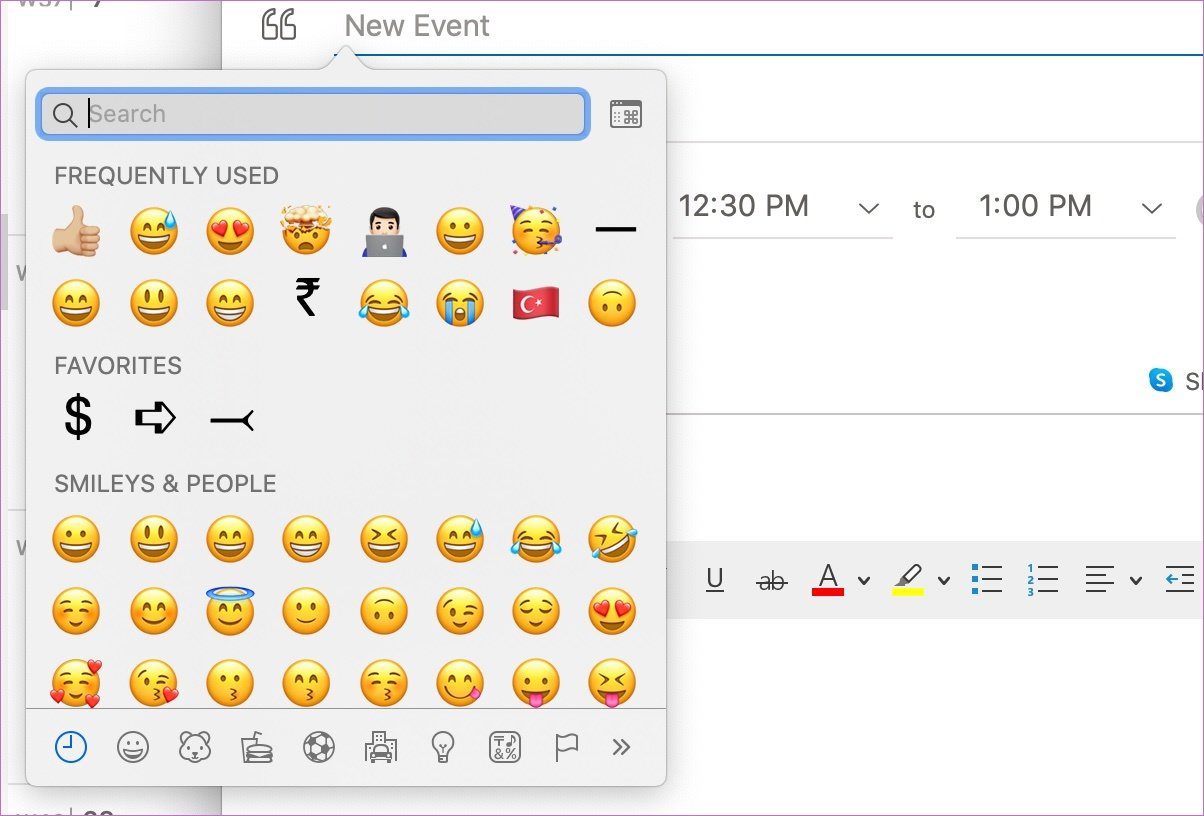Screen dimensions: 1204x816
Task: Open the Smileys & People emoji category
Action: 133,746
